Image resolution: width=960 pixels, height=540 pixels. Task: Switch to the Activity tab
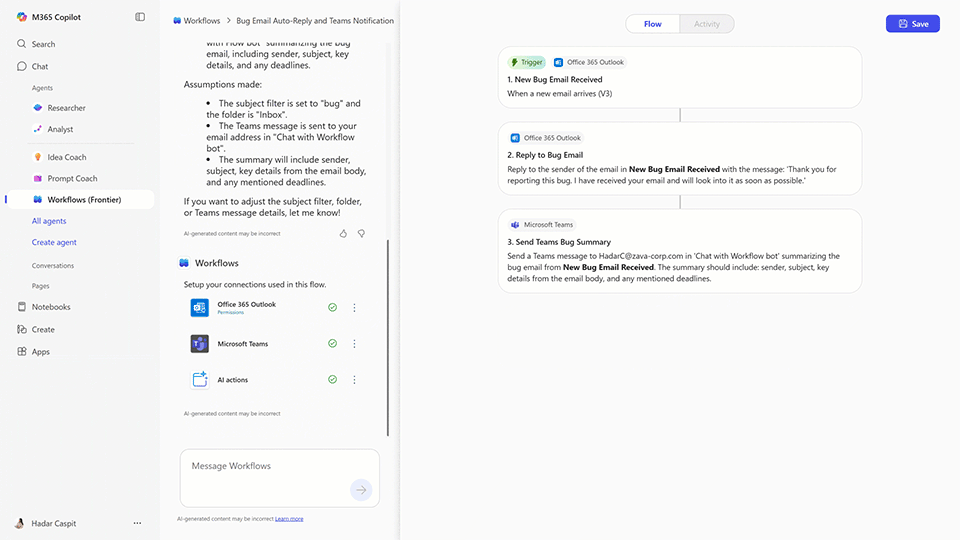(x=707, y=24)
